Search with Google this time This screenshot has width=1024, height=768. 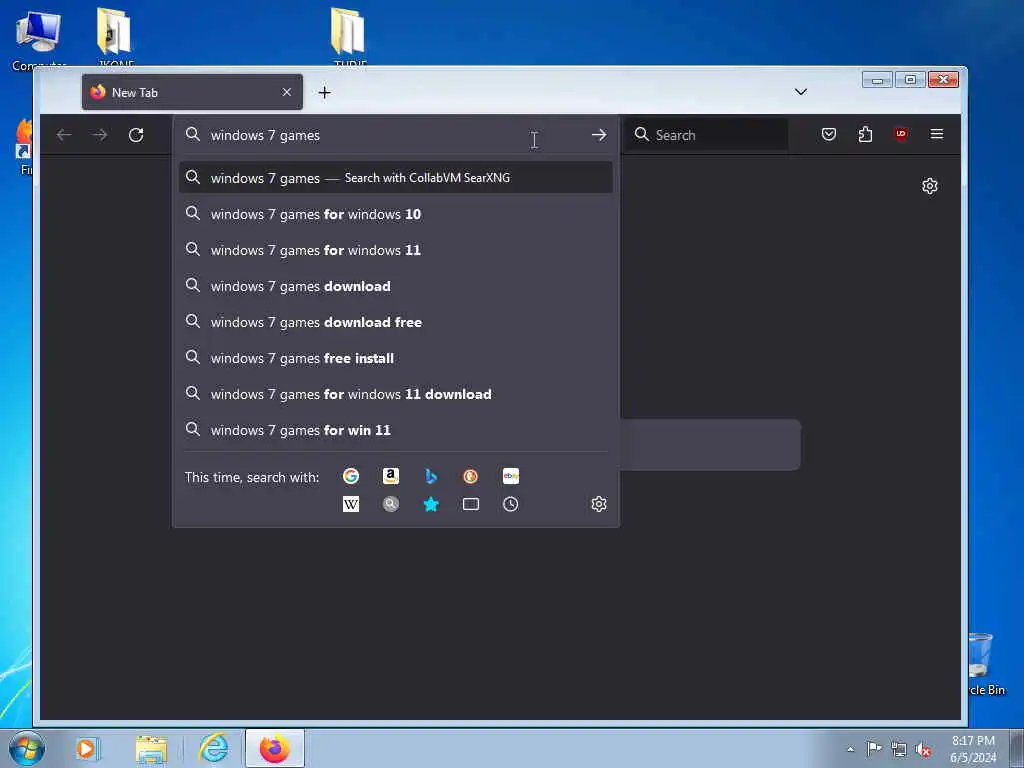pos(351,476)
